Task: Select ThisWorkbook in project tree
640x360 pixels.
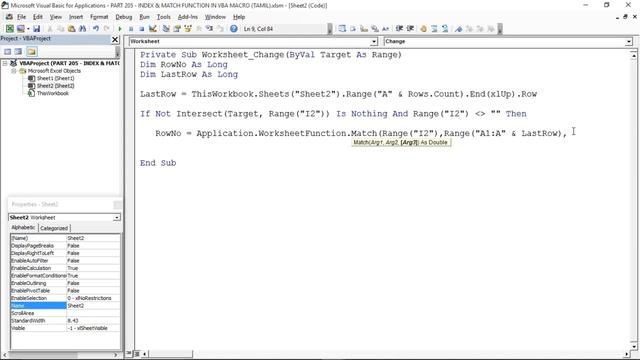Action: point(53,93)
